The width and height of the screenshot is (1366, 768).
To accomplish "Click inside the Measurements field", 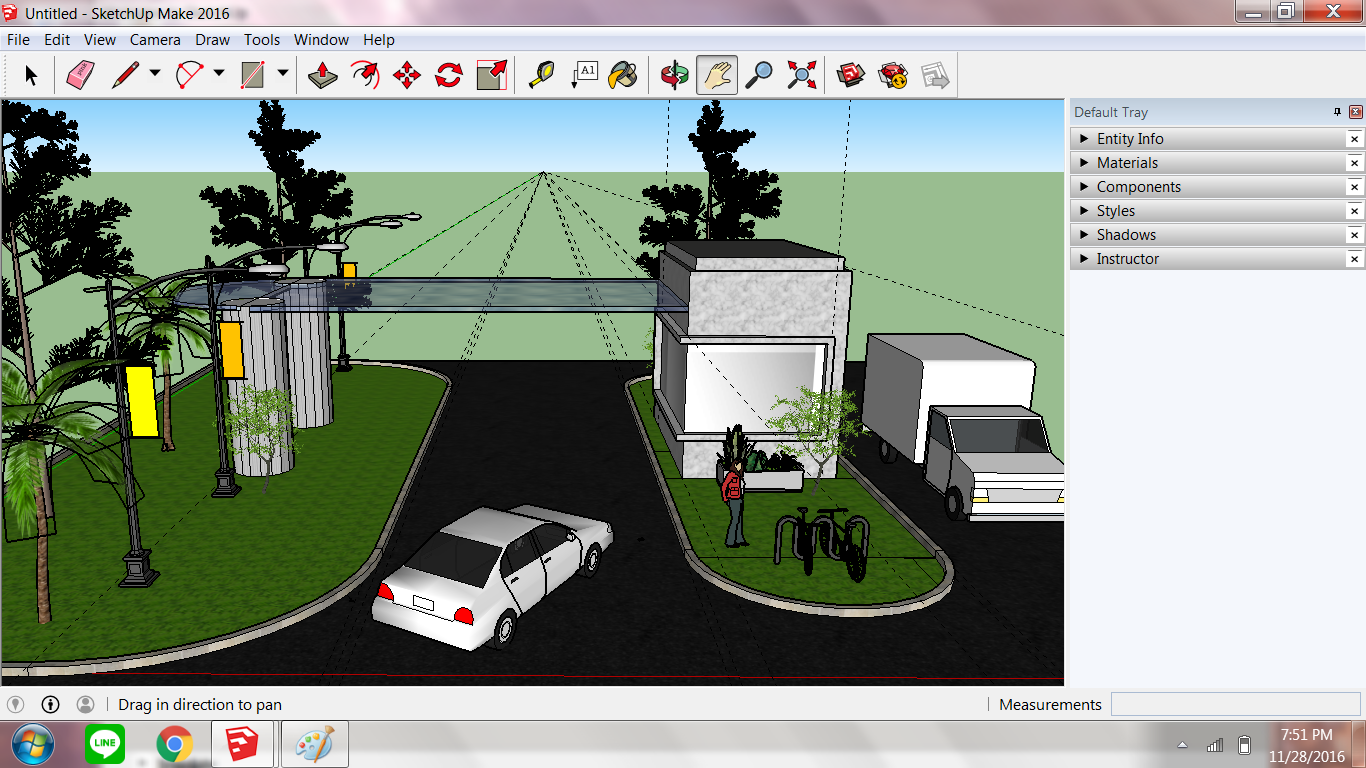I will (1235, 704).
